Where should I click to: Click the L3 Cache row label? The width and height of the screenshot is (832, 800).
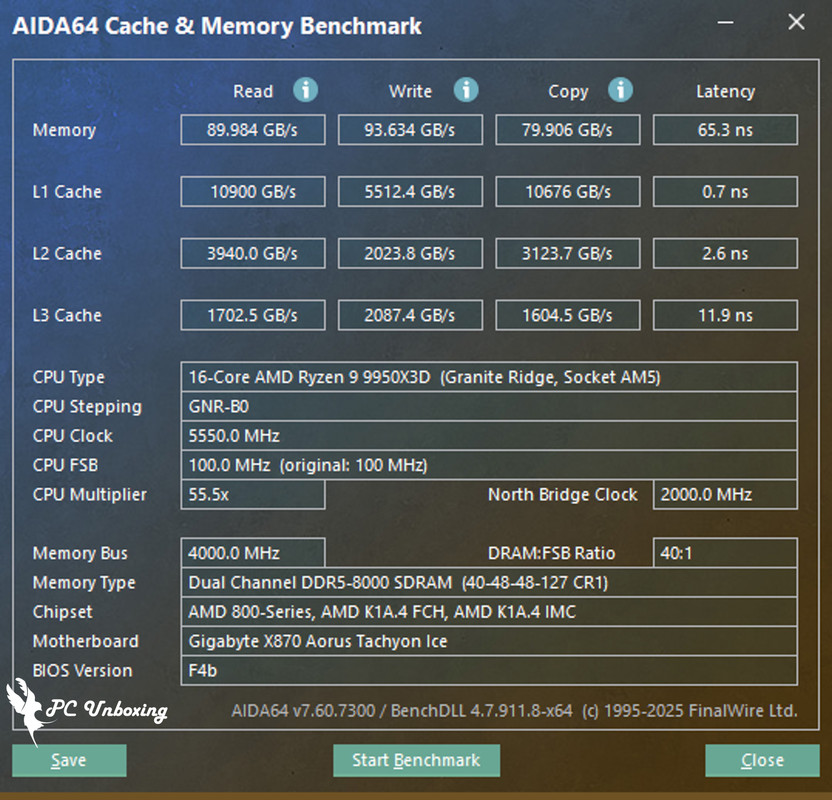pos(67,315)
